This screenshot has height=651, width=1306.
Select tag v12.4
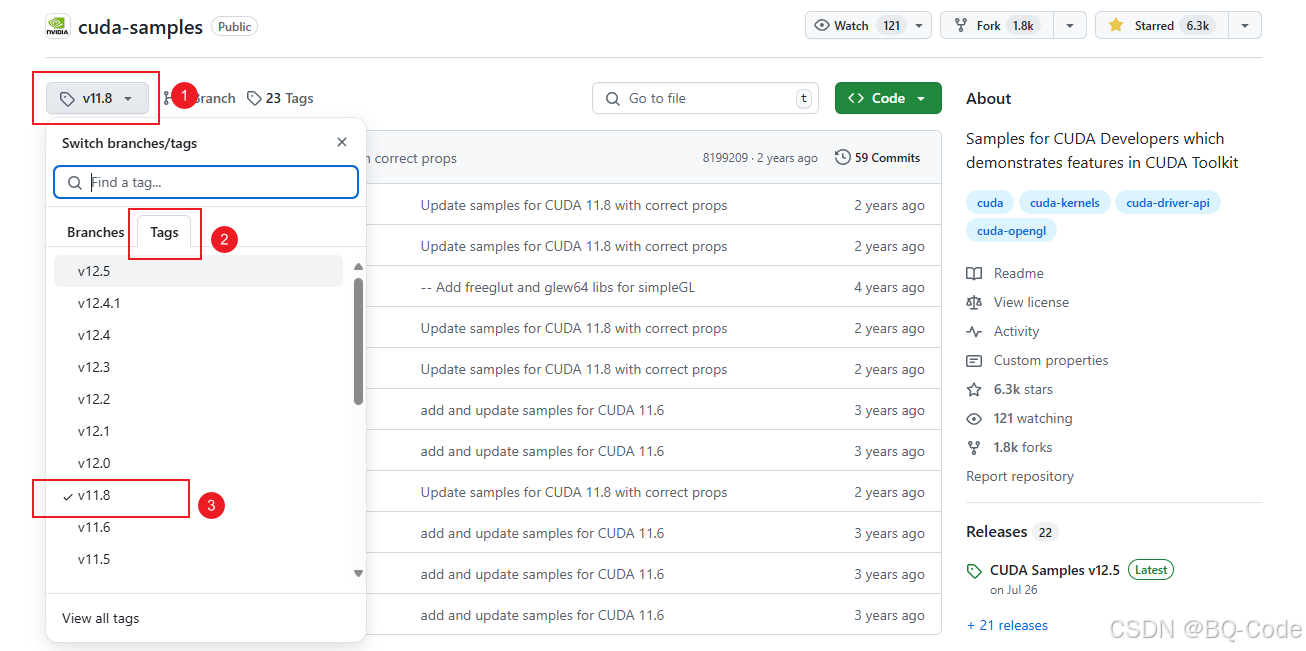(198, 335)
